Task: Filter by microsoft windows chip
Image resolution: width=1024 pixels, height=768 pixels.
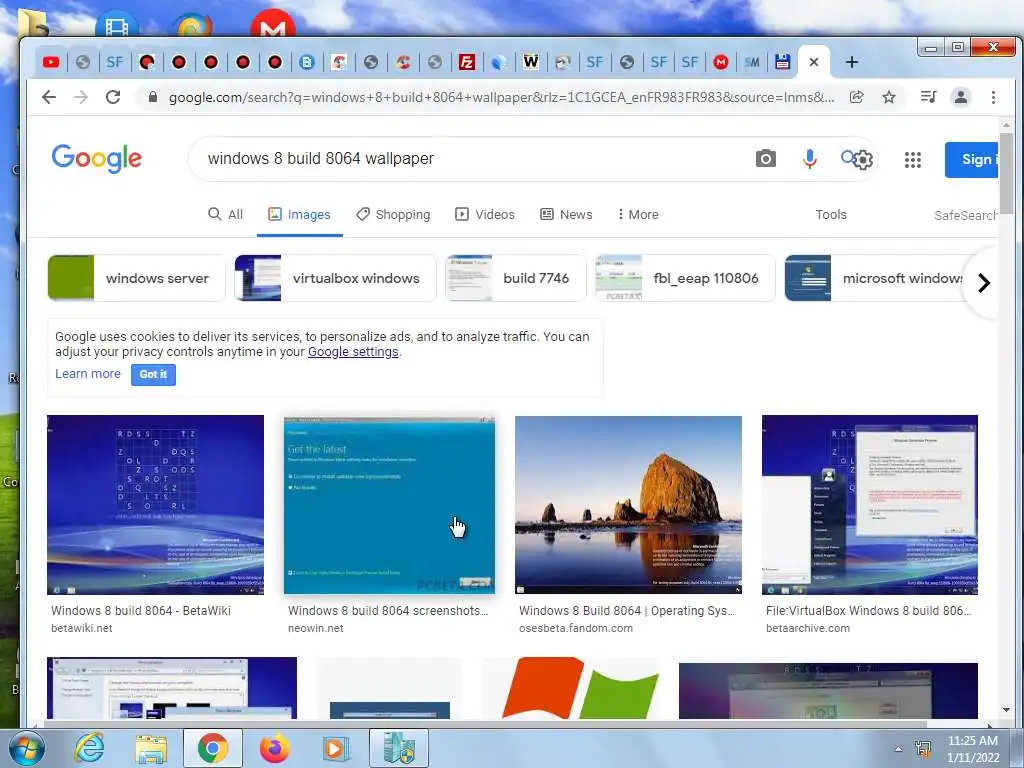Action: (x=875, y=278)
